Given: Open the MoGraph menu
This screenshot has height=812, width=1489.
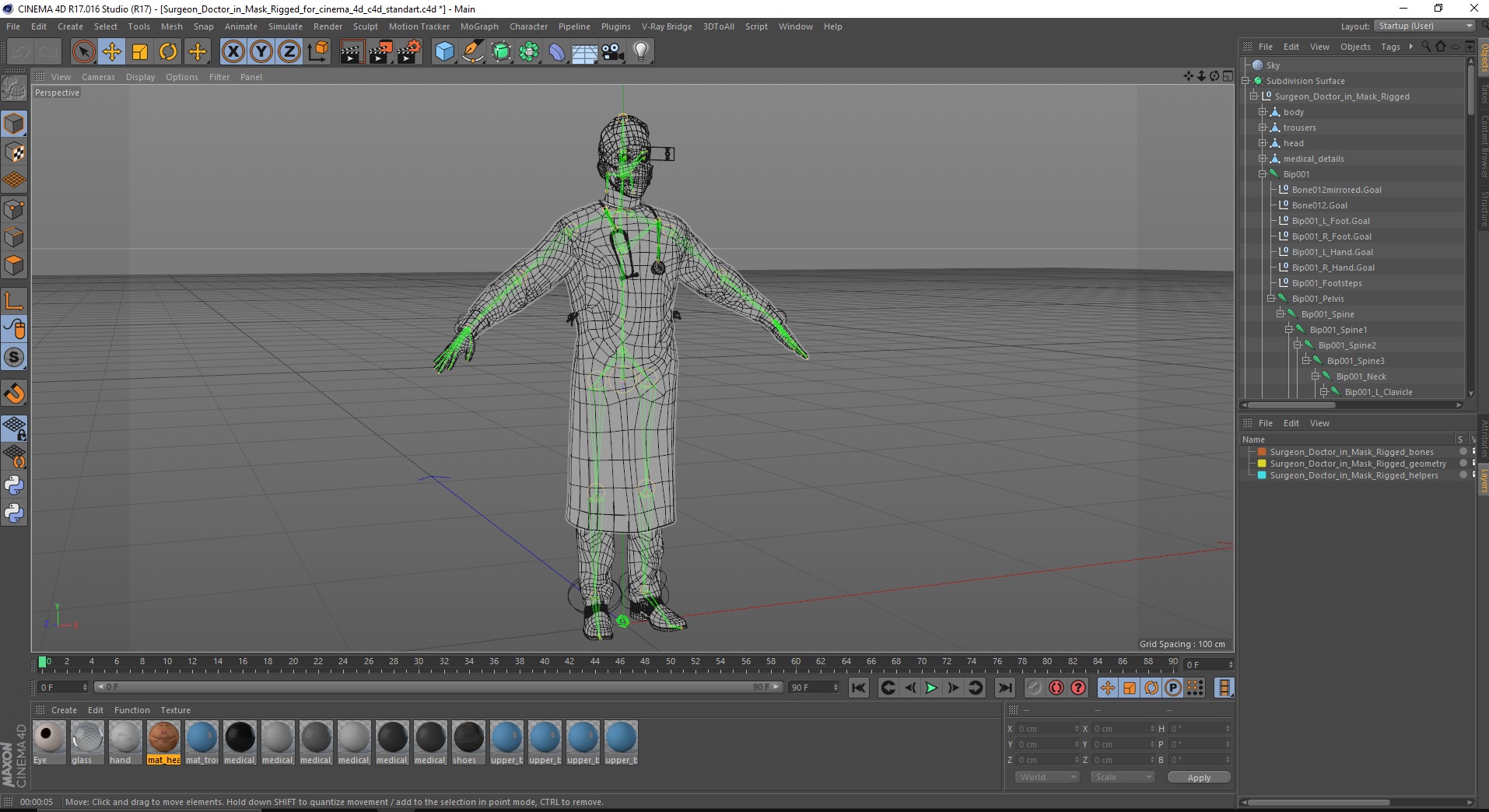Looking at the screenshot, I should coord(479,26).
